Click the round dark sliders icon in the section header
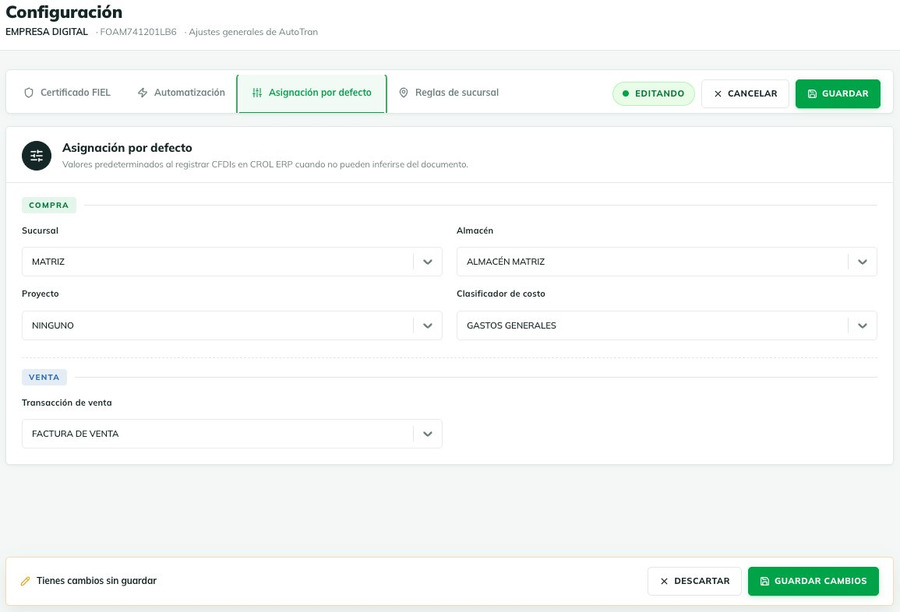The image size is (900, 612). [37, 156]
